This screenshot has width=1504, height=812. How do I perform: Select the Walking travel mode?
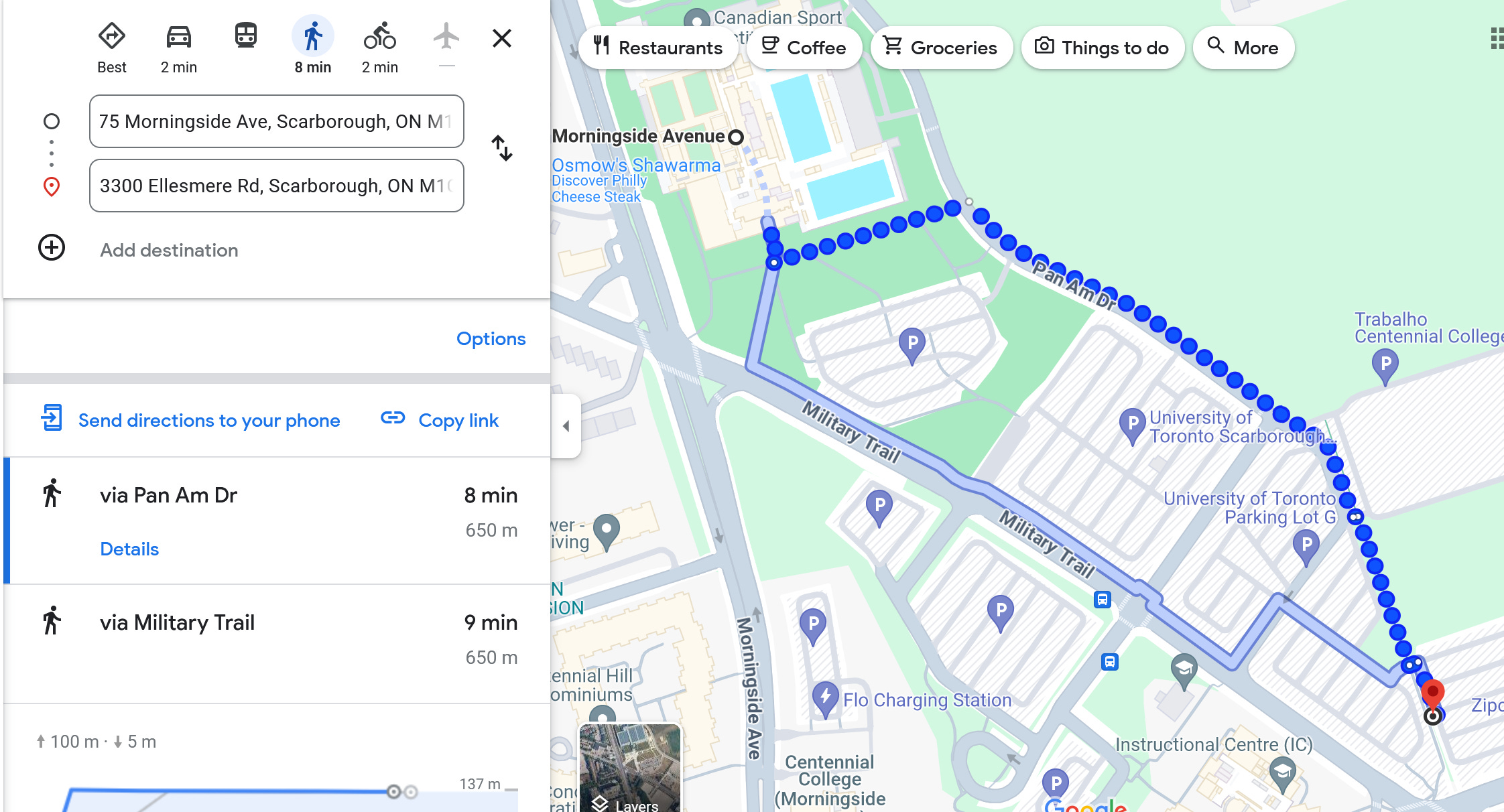coord(313,36)
